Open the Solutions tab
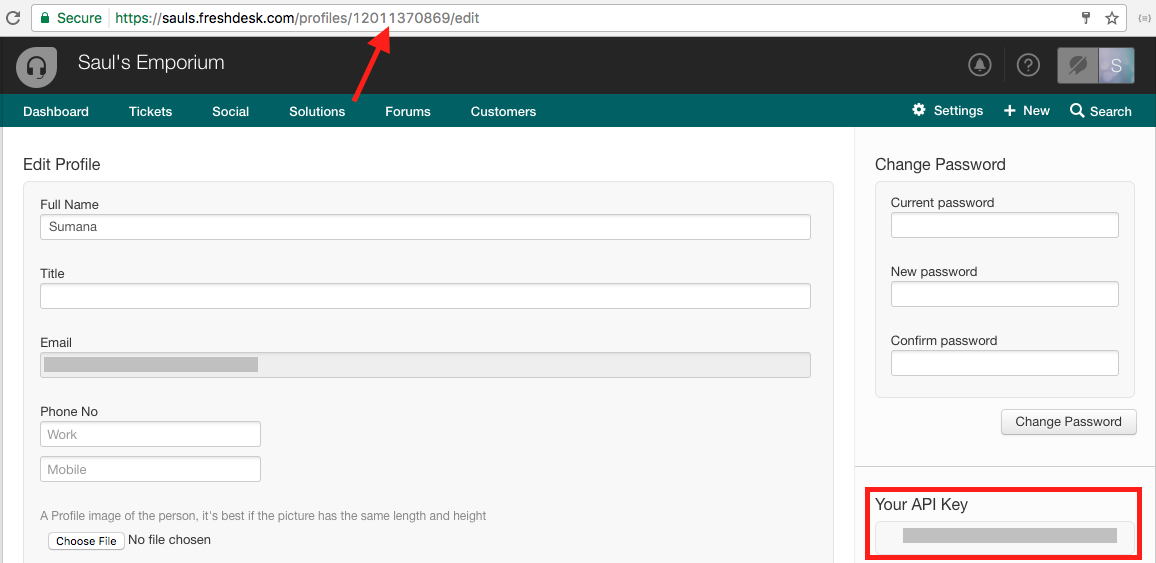The image size is (1156, 563). 317,112
